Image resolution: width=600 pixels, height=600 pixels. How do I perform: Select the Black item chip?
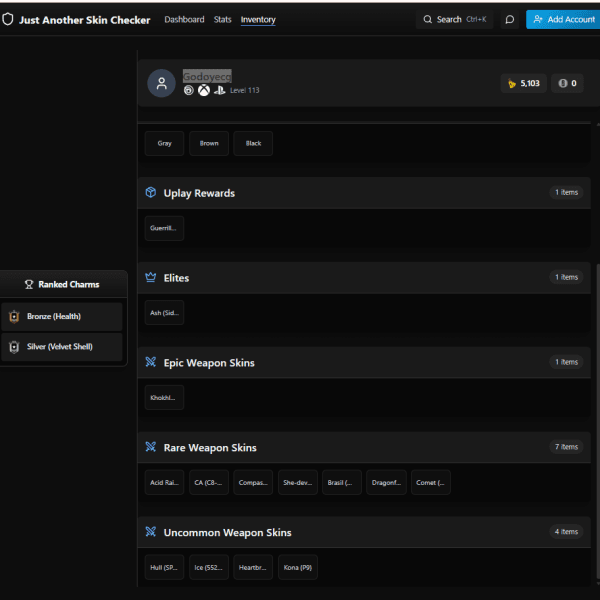tap(253, 143)
